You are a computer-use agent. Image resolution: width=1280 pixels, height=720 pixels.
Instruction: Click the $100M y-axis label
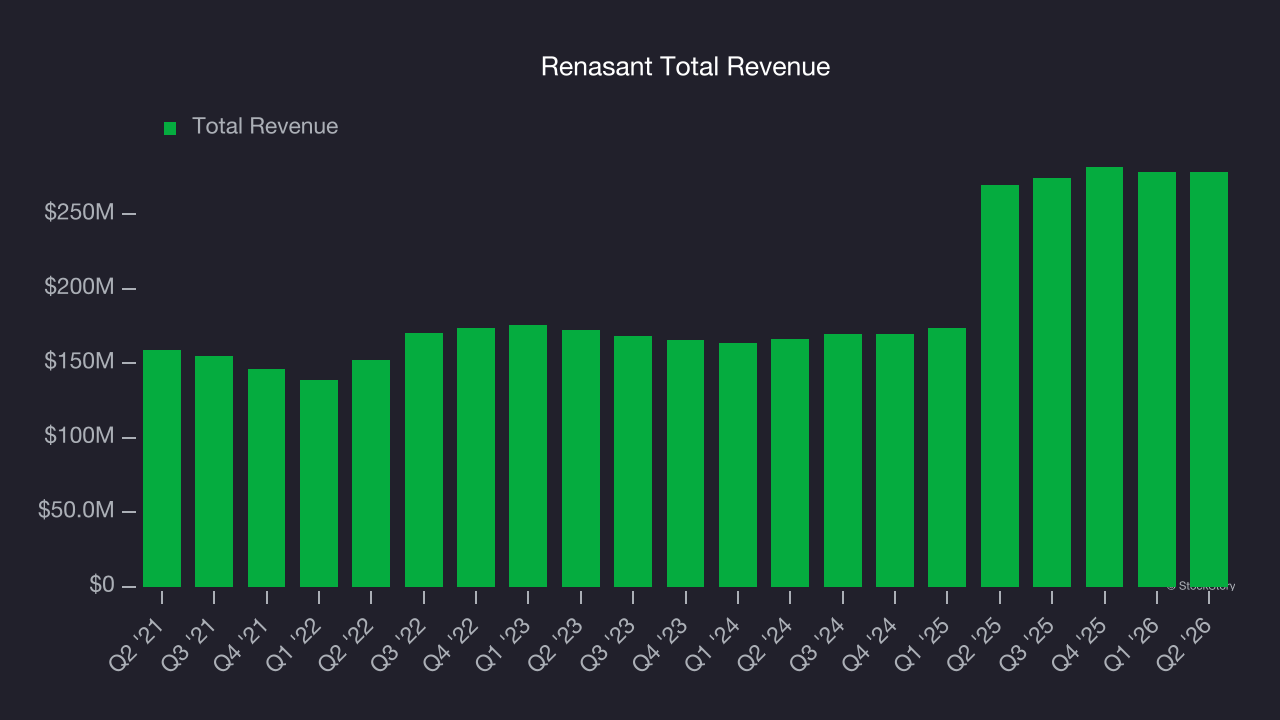tap(79, 437)
